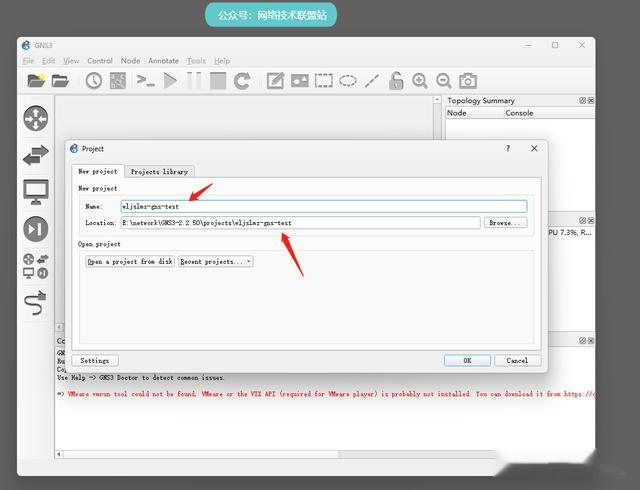
Task: Click Cancel in the Project dialog
Action: pyautogui.click(x=518, y=361)
